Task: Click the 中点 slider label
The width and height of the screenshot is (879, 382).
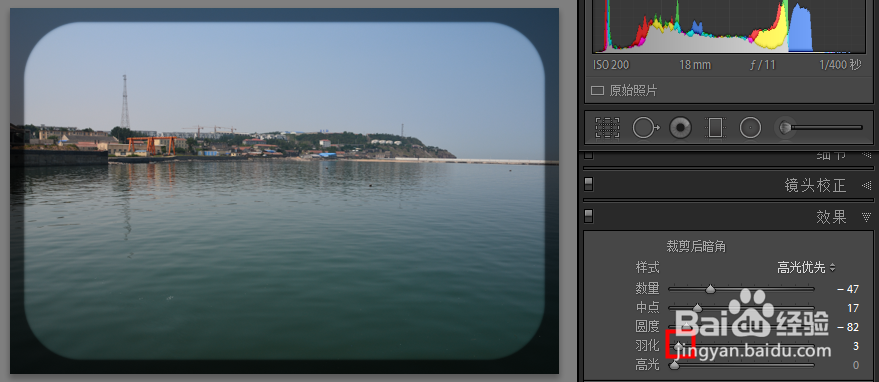Action: (x=647, y=307)
